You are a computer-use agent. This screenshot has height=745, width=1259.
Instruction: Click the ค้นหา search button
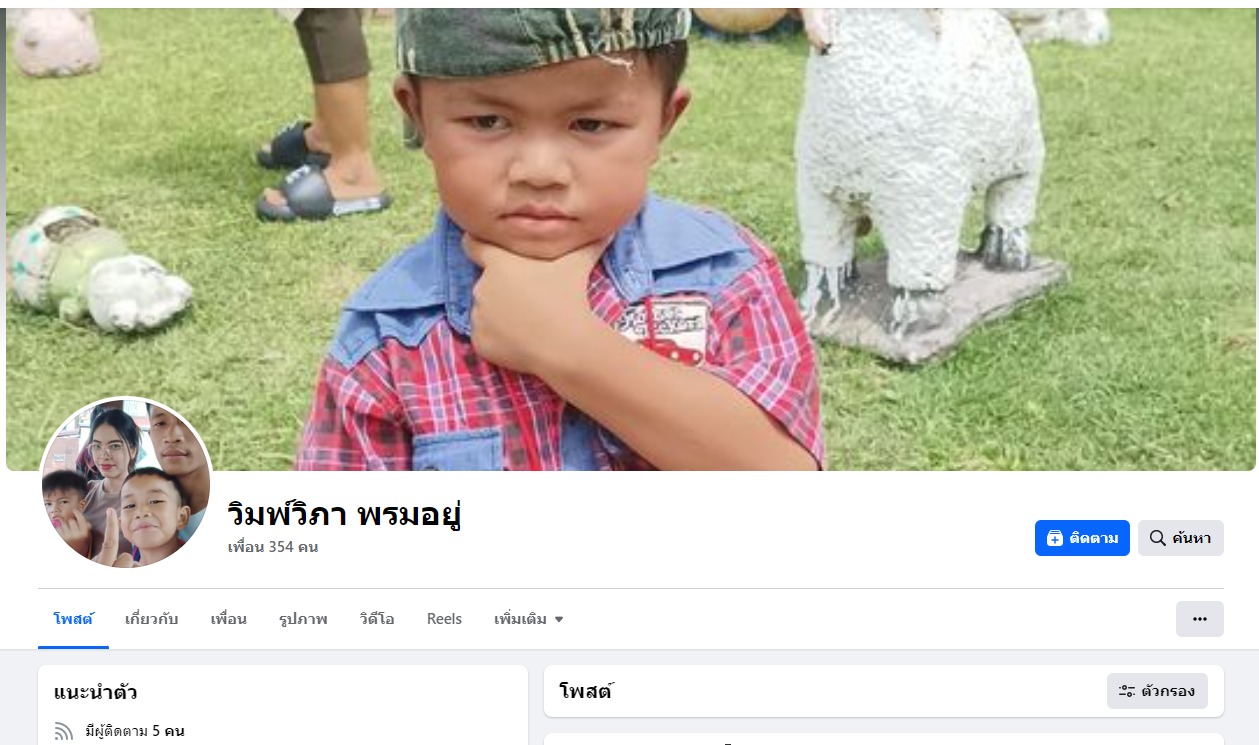pos(1181,538)
